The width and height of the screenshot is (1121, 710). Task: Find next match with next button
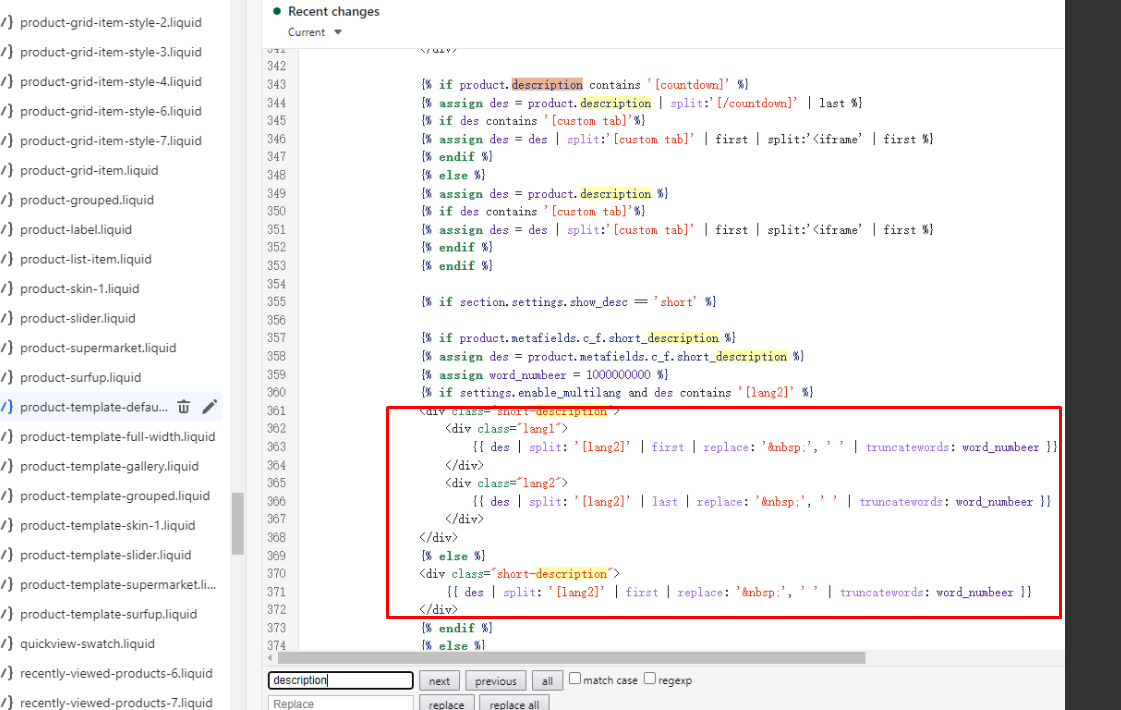pos(439,681)
